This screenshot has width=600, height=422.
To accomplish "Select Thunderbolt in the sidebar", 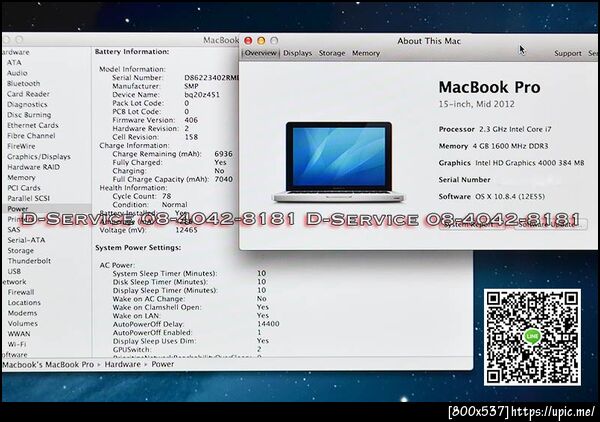I will (x=29, y=261).
